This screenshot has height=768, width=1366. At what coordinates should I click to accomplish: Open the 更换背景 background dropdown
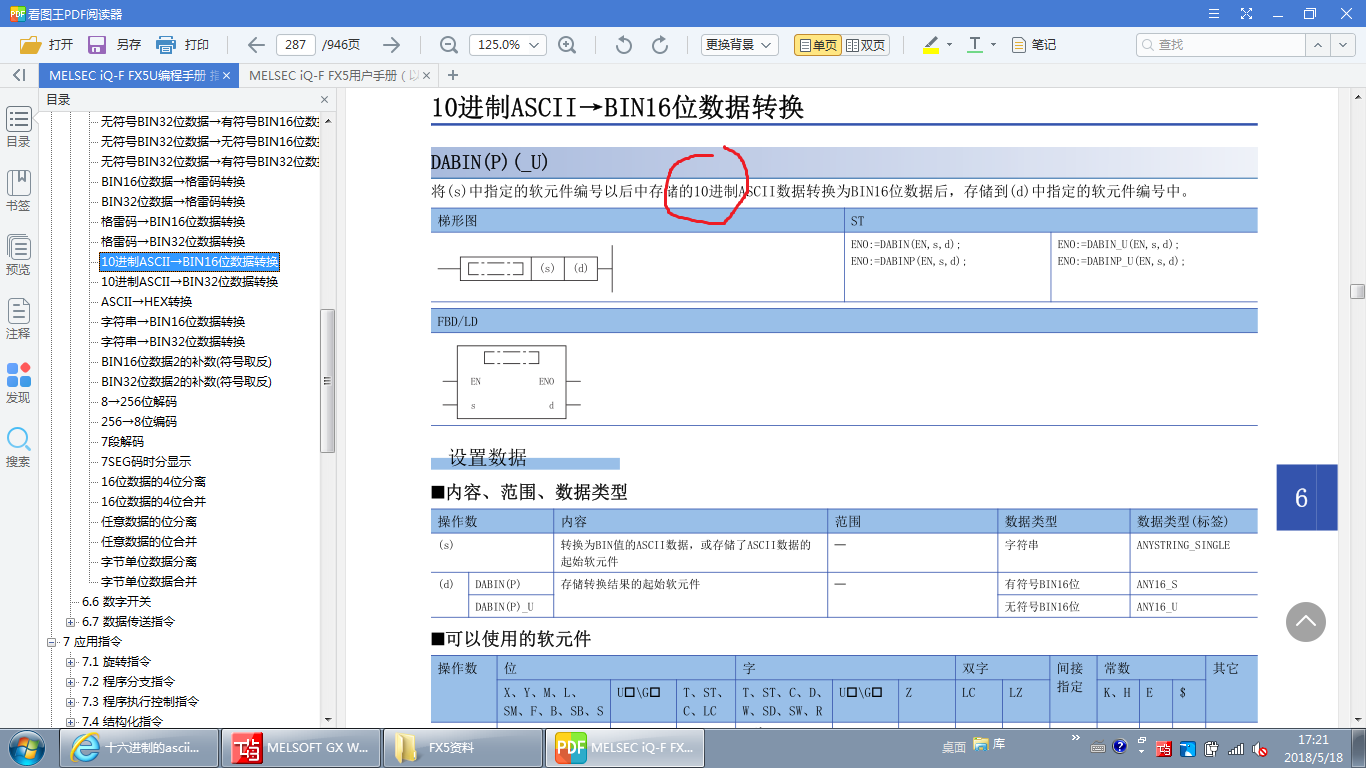pyautogui.click(x=740, y=45)
